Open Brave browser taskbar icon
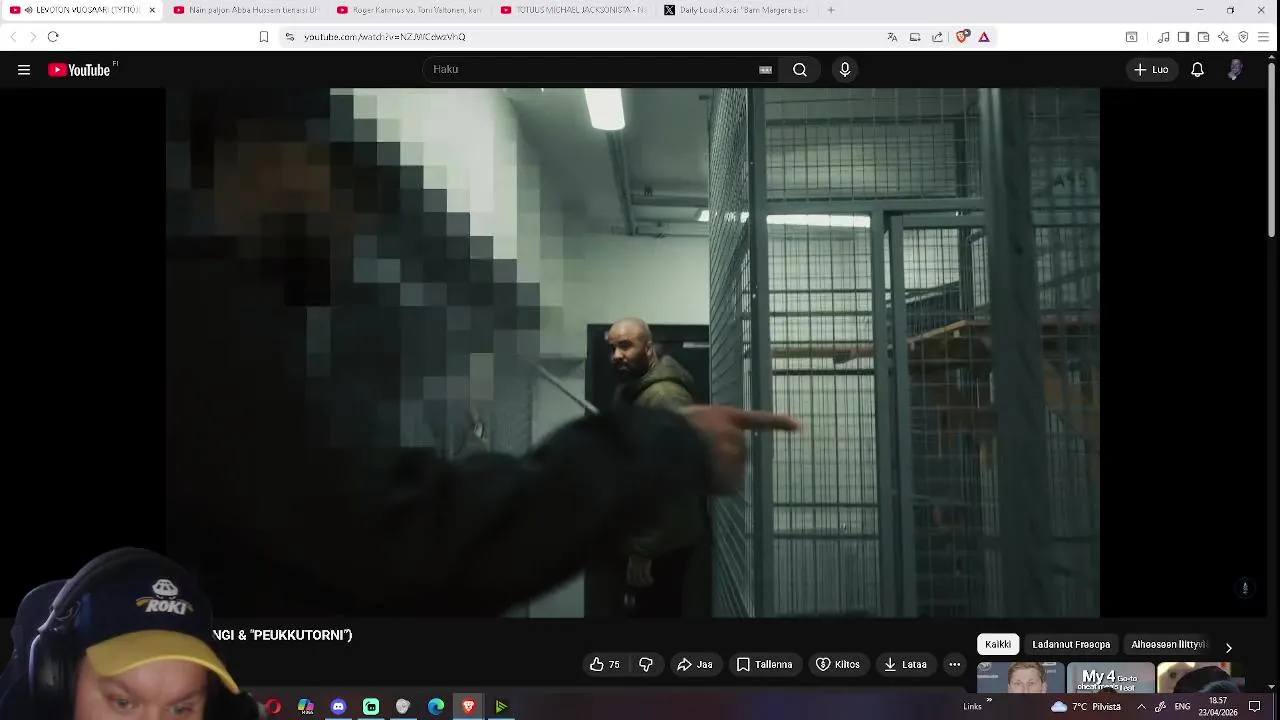1280x720 pixels. (x=468, y=707)
